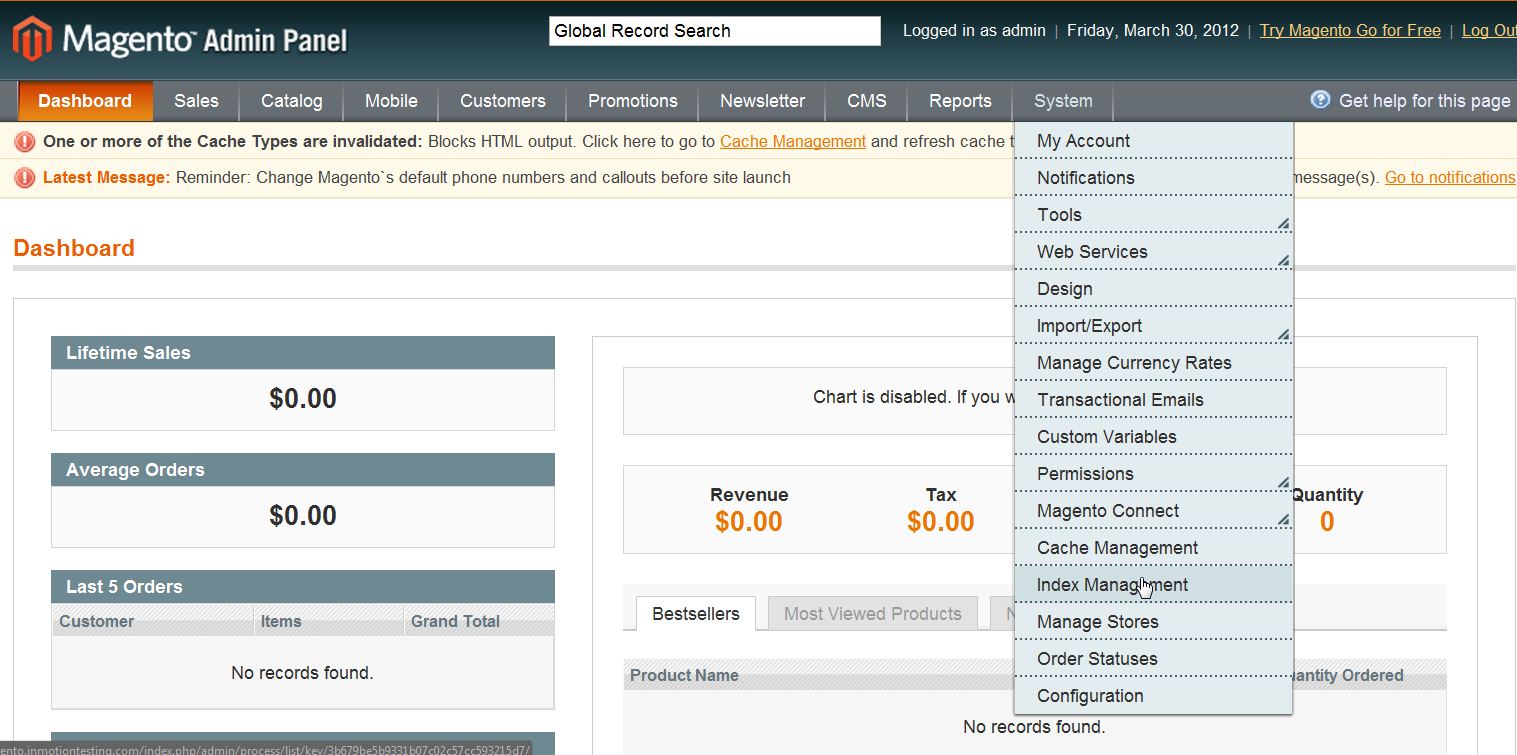Open Cache Management in System menu
The height and width of the screenshot is (755, 1517).
point(1117,548)
